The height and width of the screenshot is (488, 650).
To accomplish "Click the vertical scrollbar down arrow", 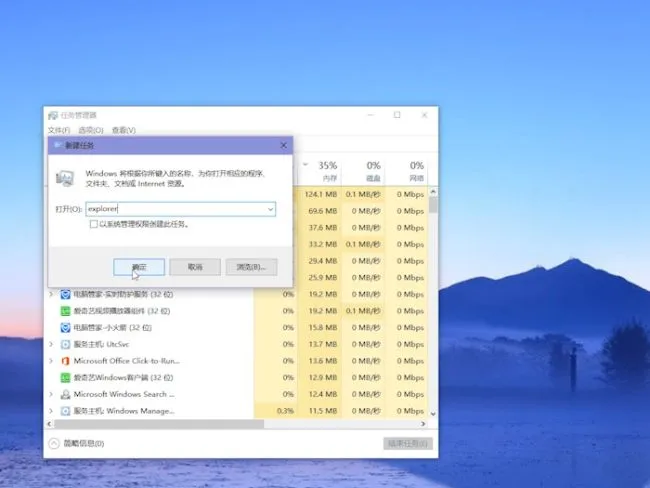I will 433,414.
